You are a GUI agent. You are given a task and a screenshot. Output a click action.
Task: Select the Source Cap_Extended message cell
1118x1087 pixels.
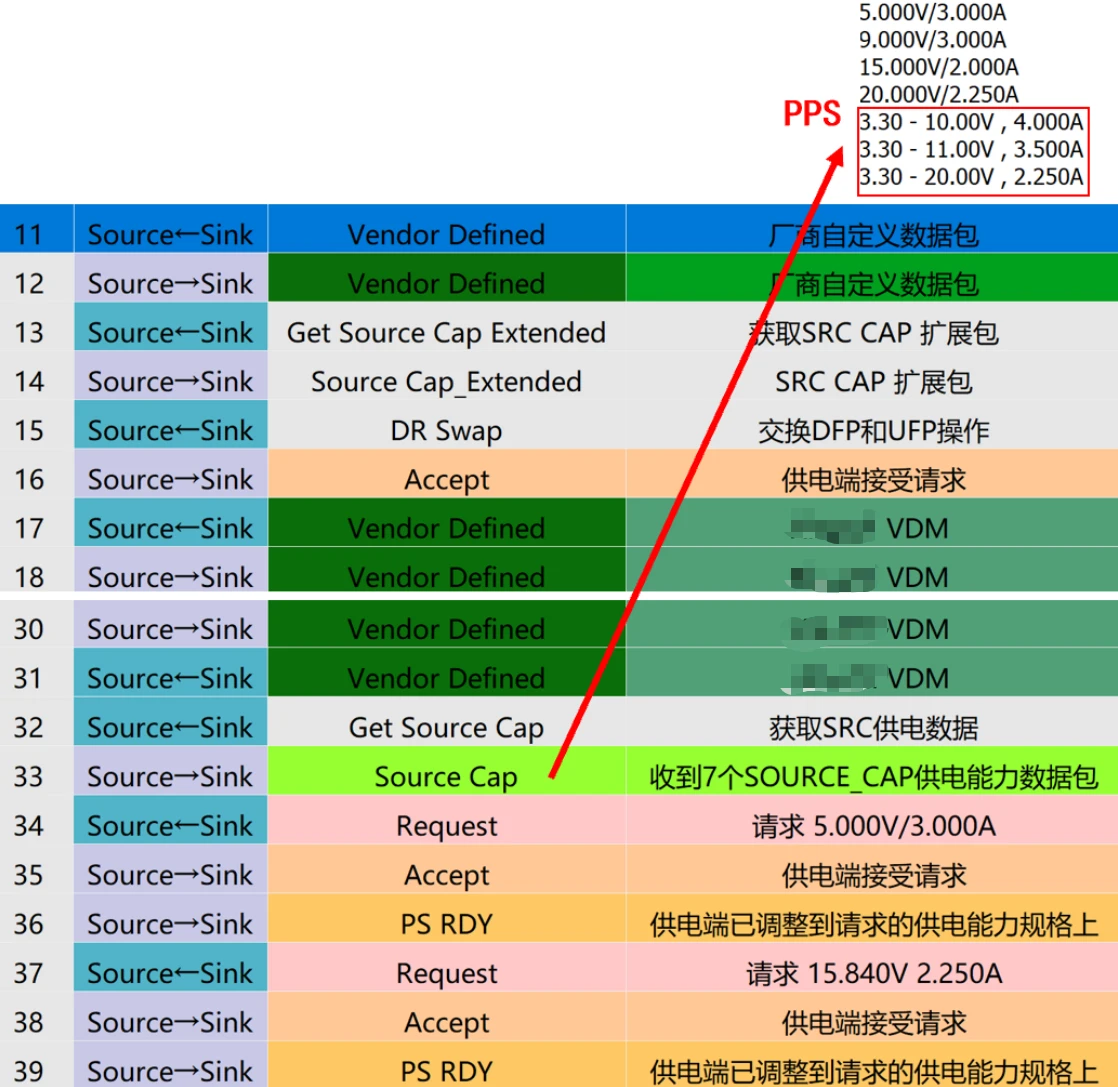point(446,382)
